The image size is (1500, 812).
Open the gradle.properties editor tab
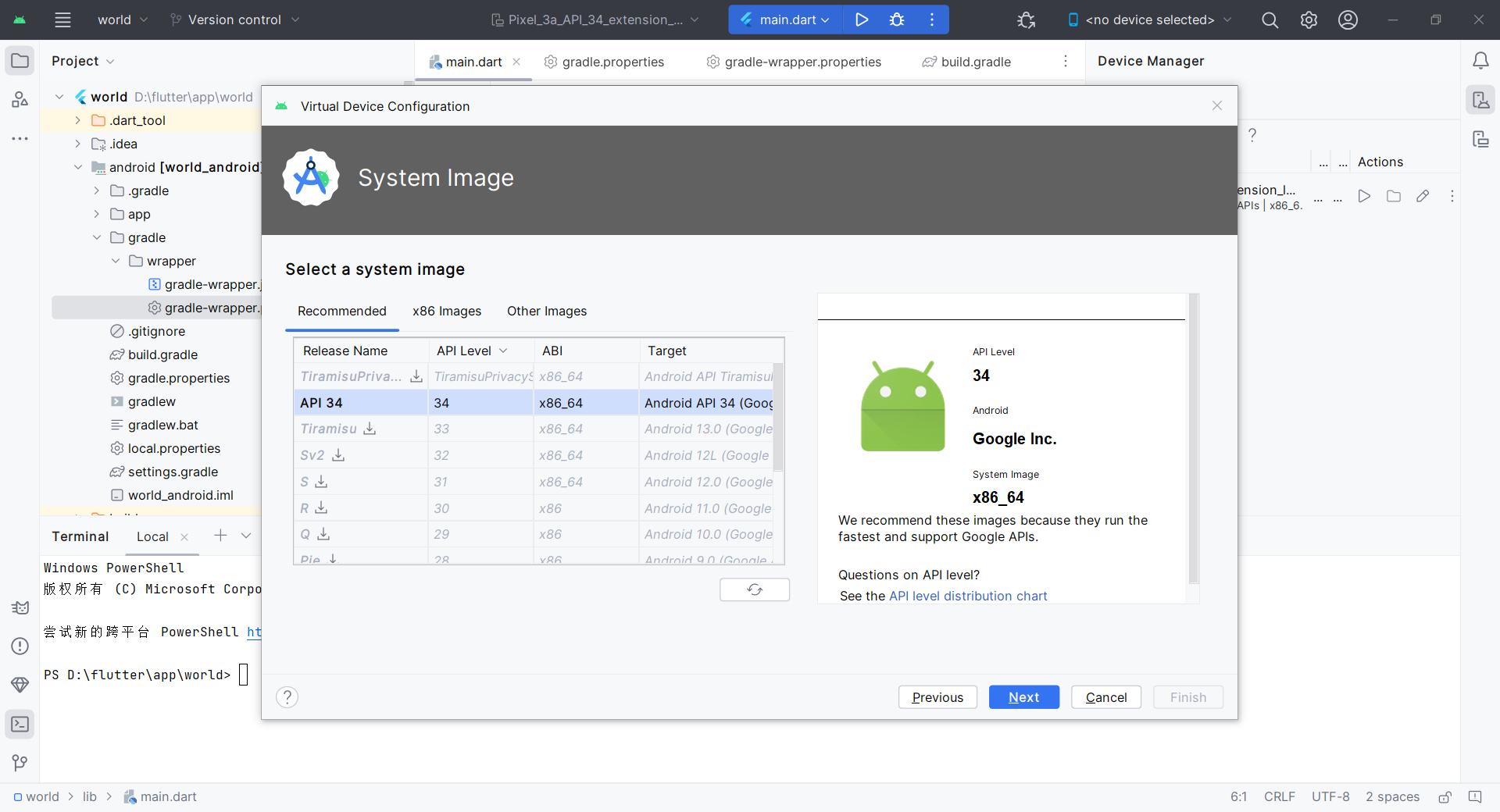click(x=604, y=62)
